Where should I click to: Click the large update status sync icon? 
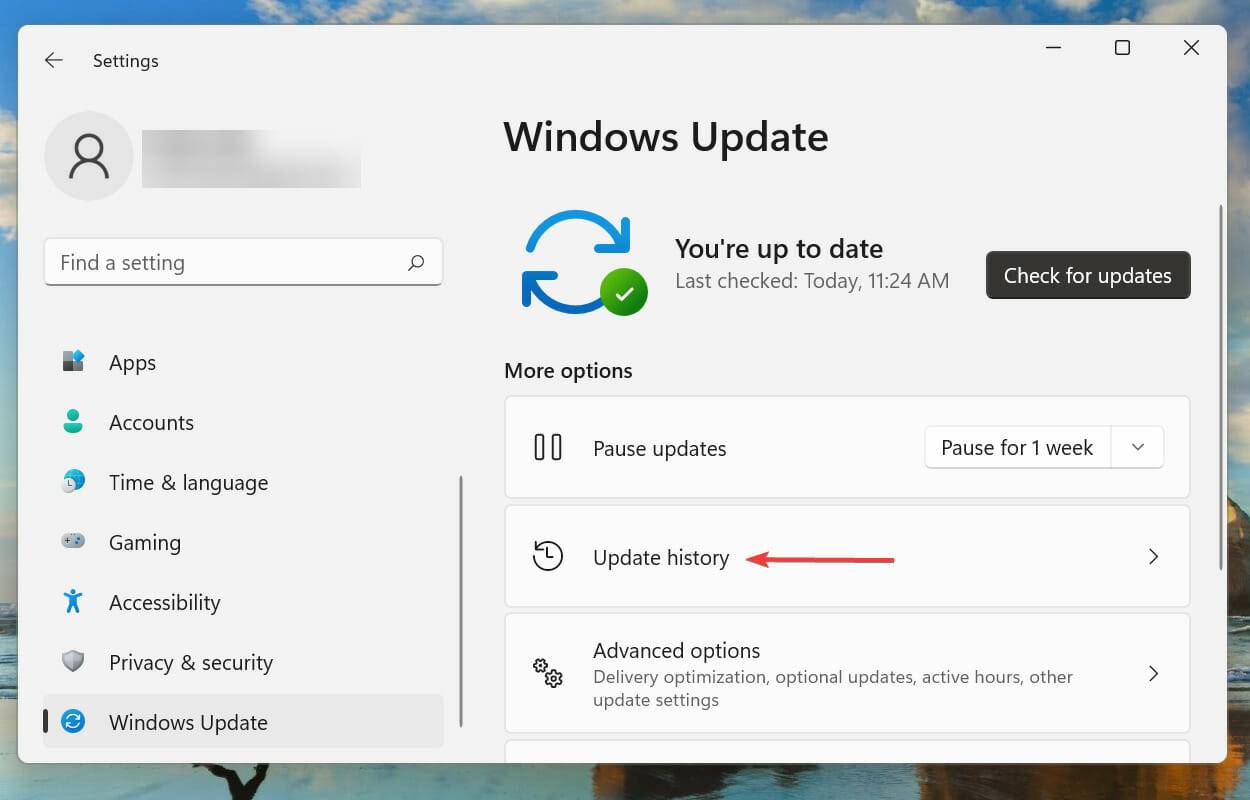(584, 263)
